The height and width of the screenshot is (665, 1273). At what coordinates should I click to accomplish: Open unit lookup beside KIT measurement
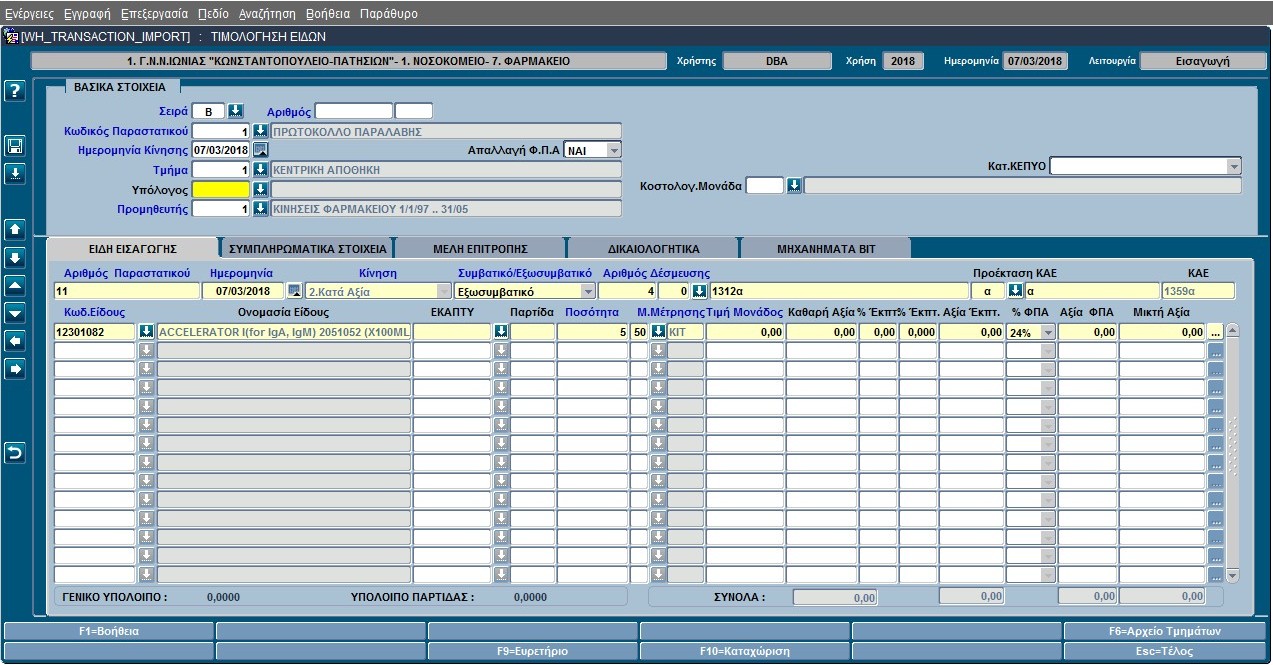pyautogui.click(x=658, y=331)
